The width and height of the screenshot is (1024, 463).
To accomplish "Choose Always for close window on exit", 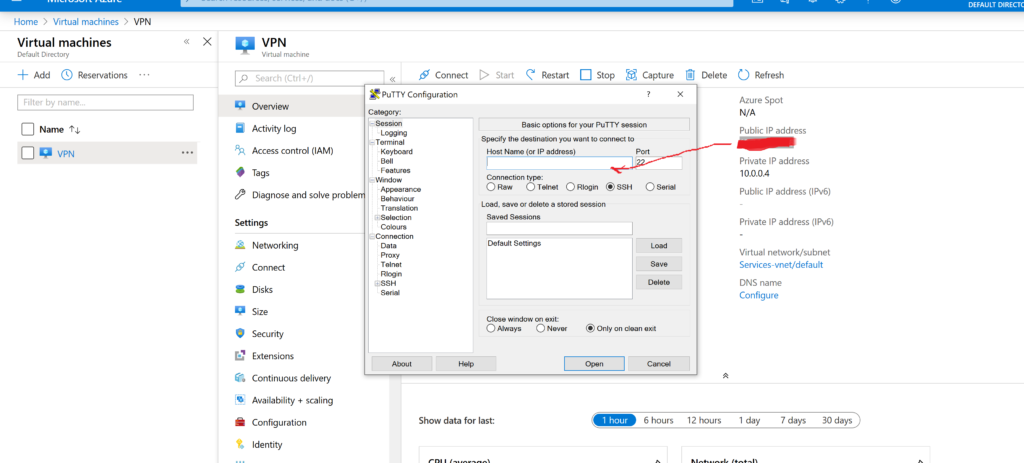I will coord(491,328).
